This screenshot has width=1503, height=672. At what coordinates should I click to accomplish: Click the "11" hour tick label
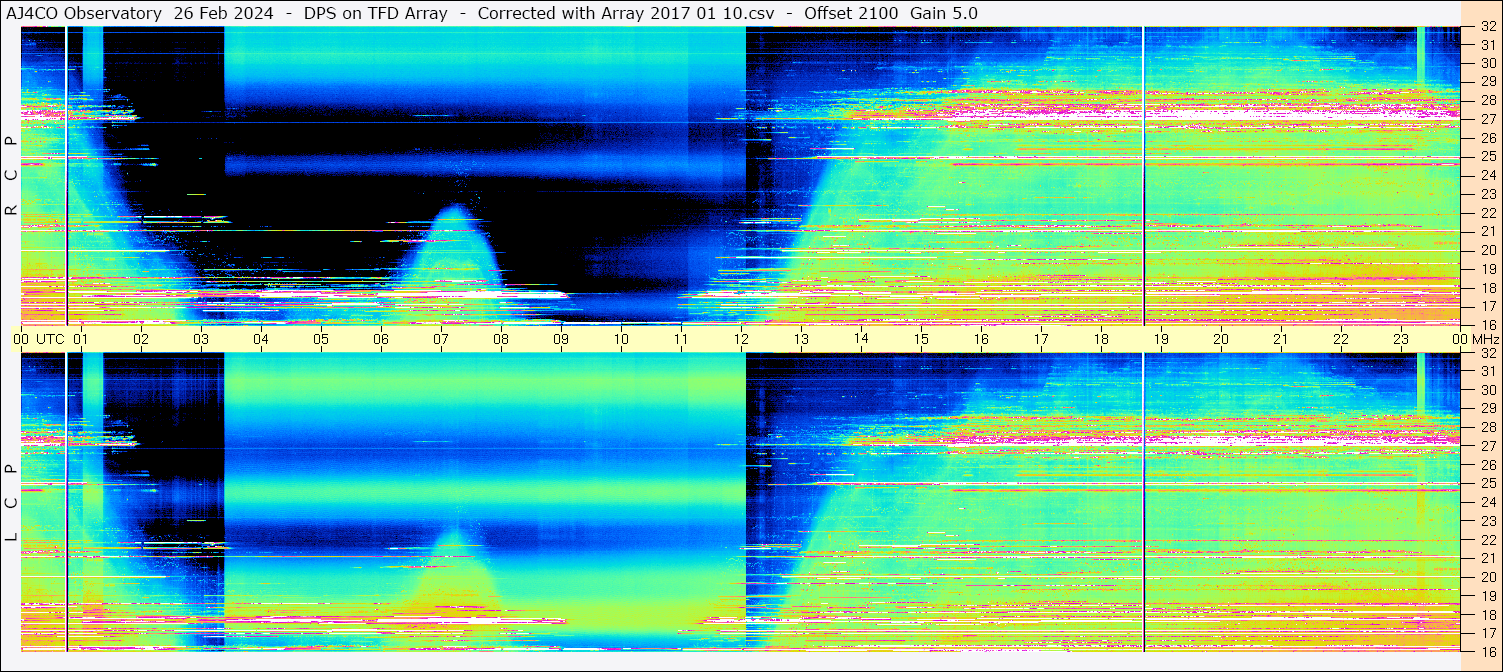[x=681, y=339]
